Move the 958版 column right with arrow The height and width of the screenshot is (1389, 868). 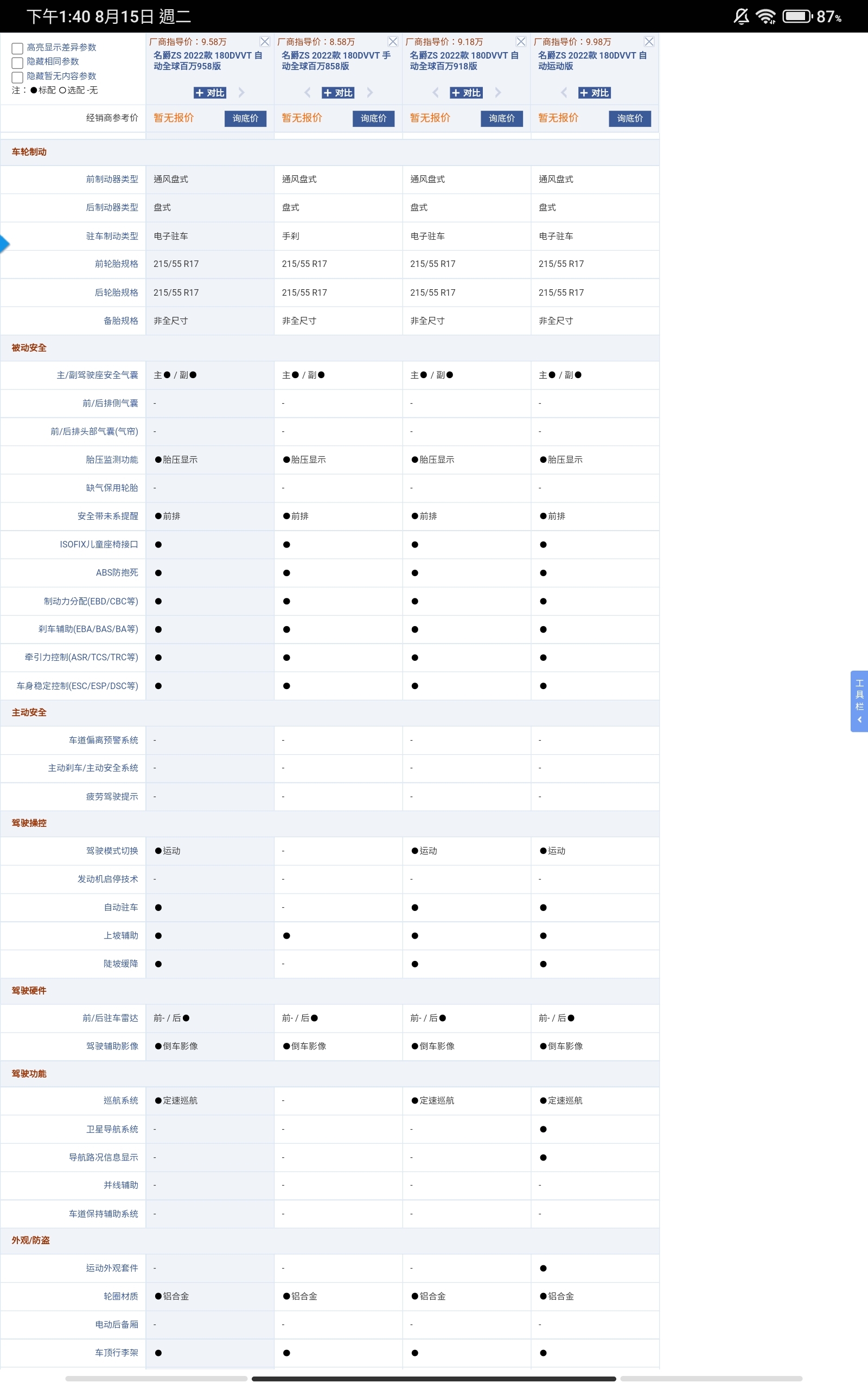(242, 92)
